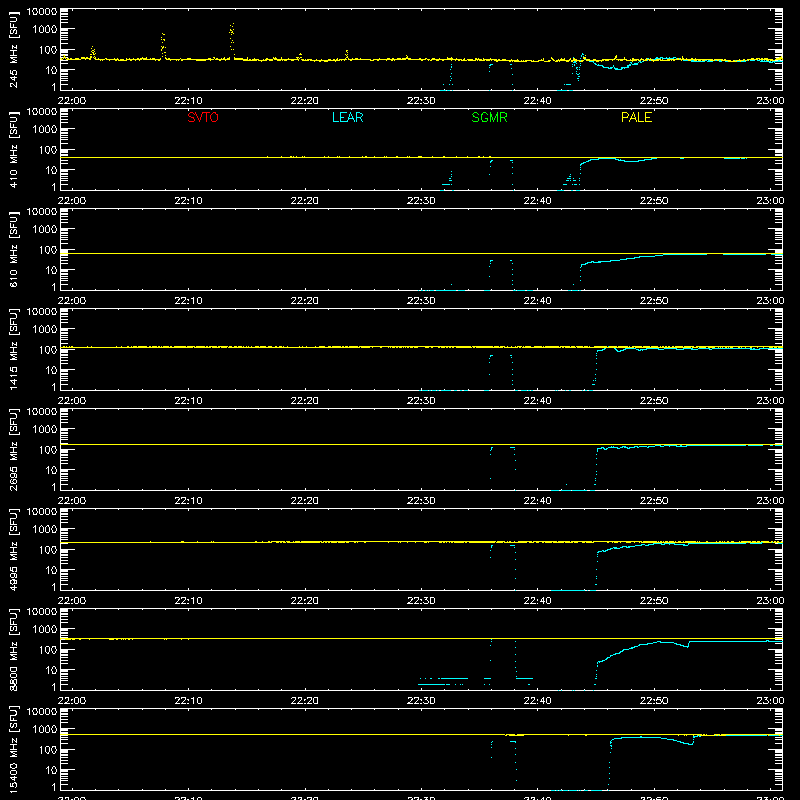The image size is (800, 800).
Task: Click the 22:20 time label under 2695 MHz plot
Action: (x=305, y=501)
